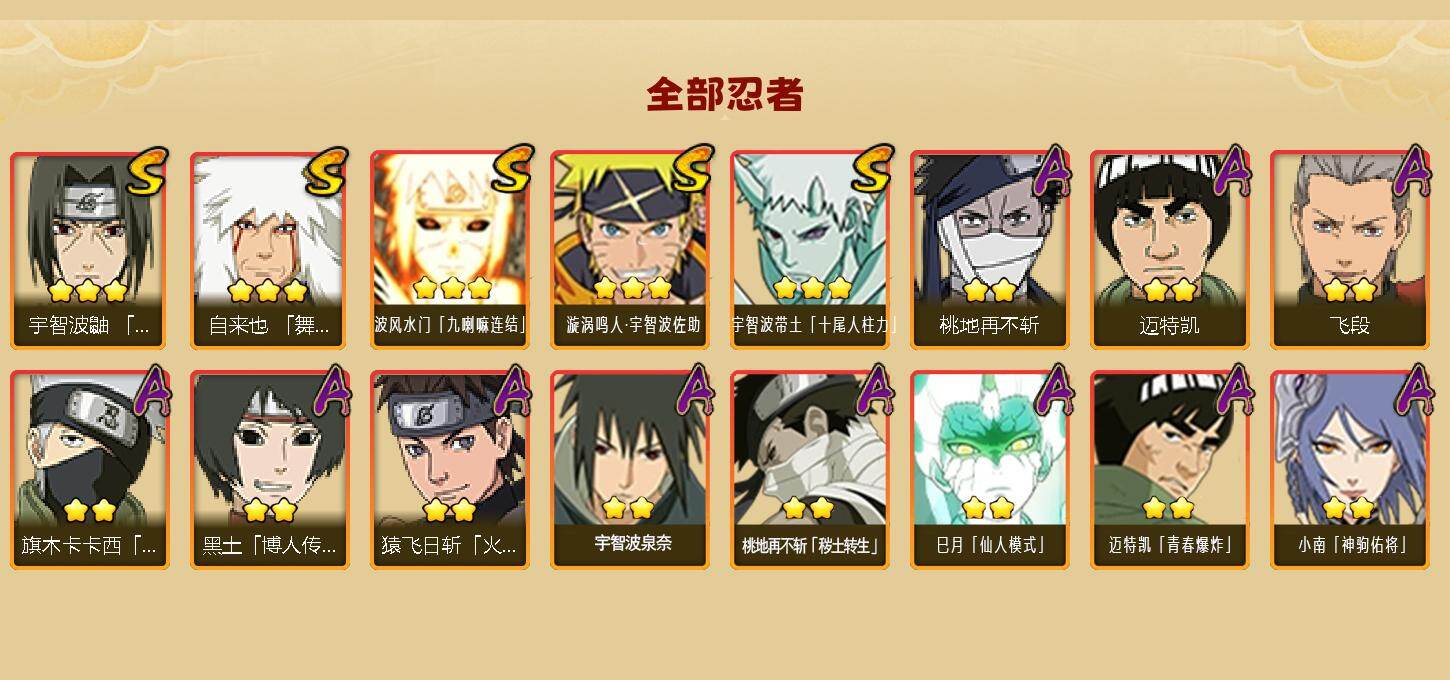Choose the 迈特凯「青春爆炸」card

(x=1170, y=470)
